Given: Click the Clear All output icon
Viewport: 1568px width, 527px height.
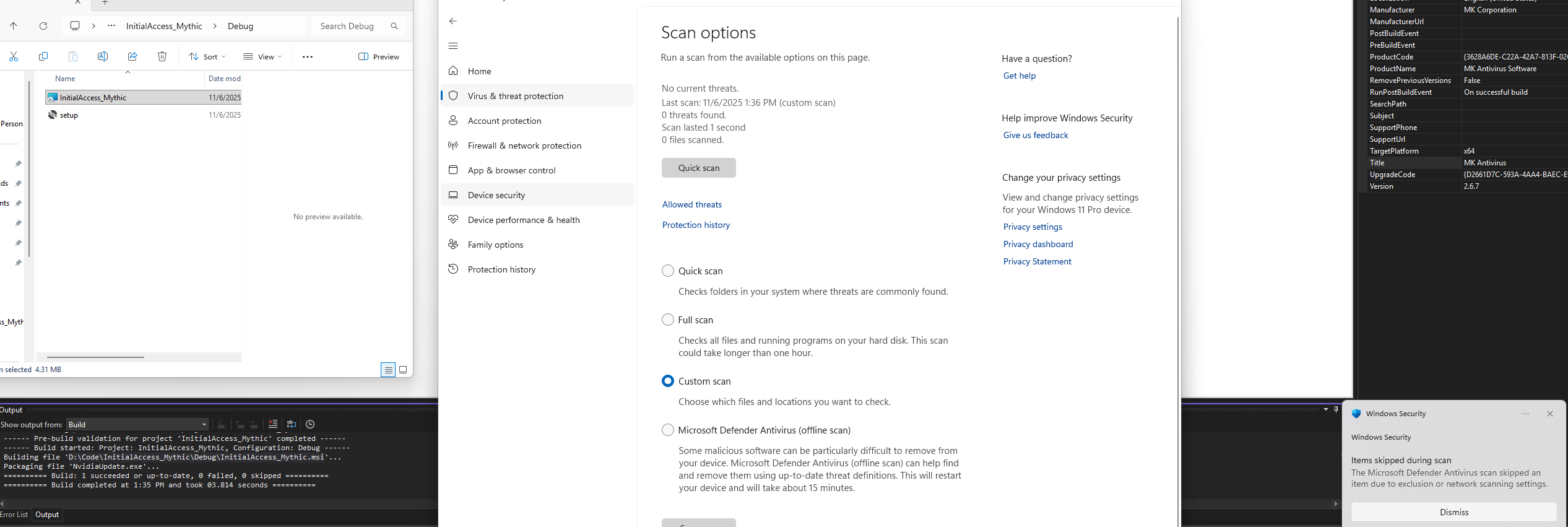Looking at the screenshot, I should [273, 424].
